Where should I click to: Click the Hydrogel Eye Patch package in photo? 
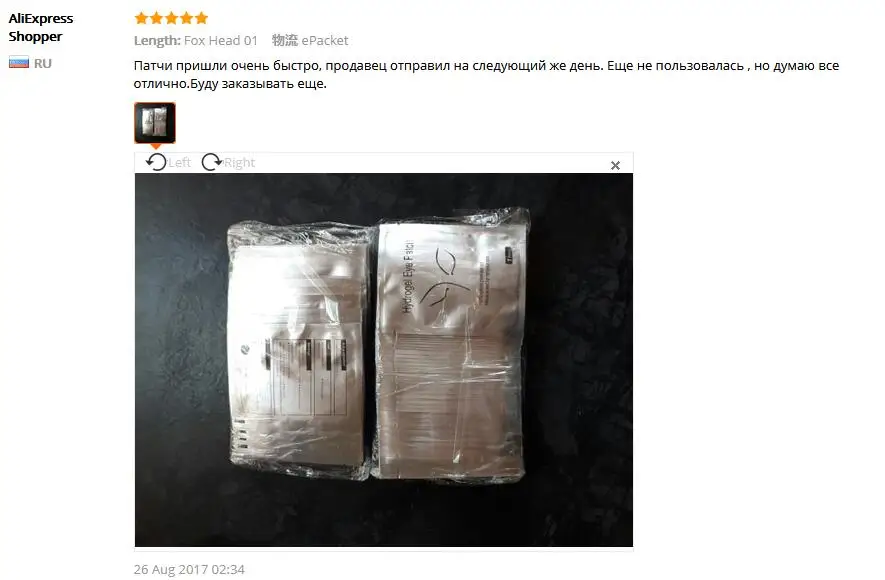click(451, 344)
